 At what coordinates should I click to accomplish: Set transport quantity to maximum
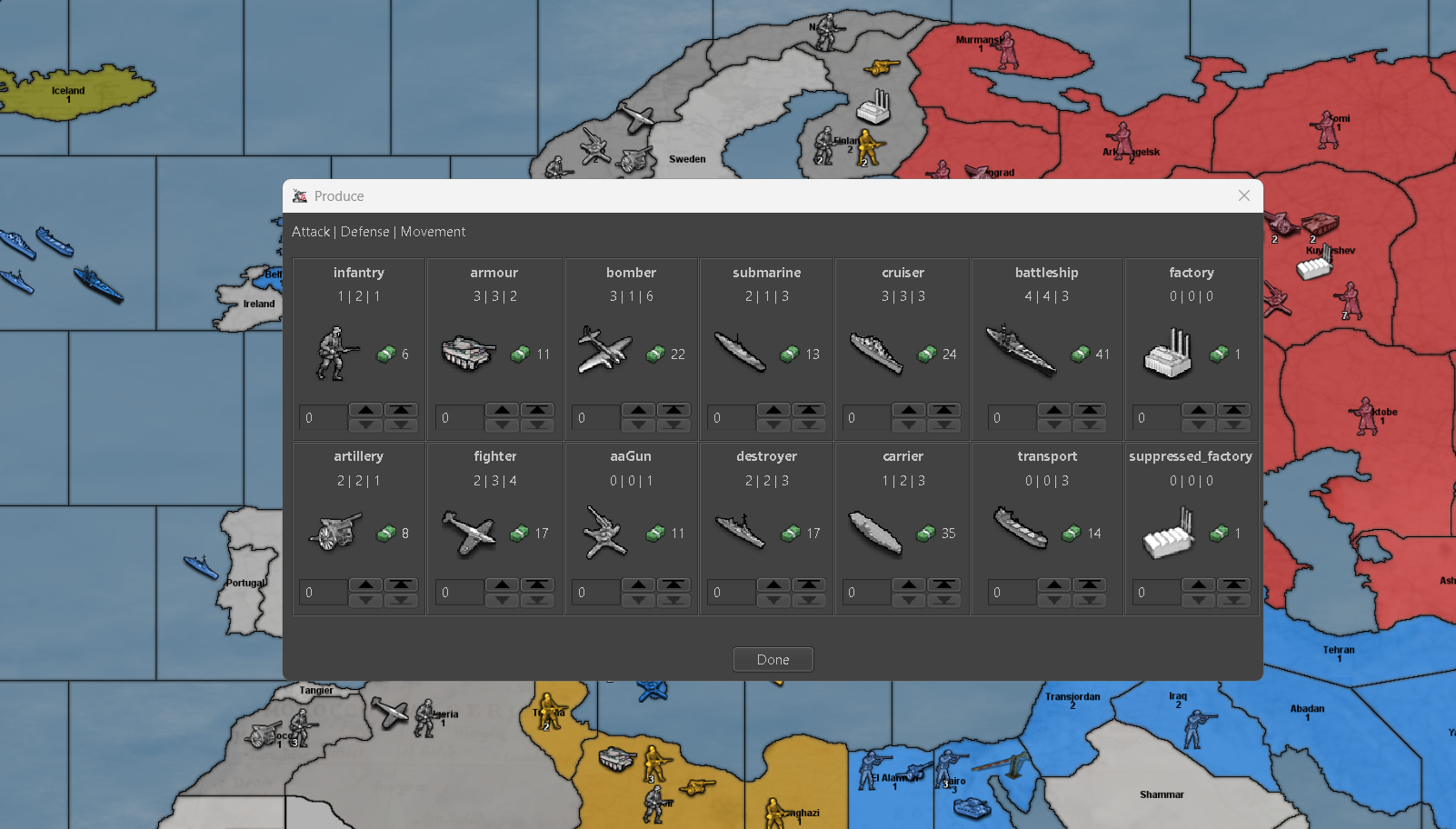tap(1089, 584)
